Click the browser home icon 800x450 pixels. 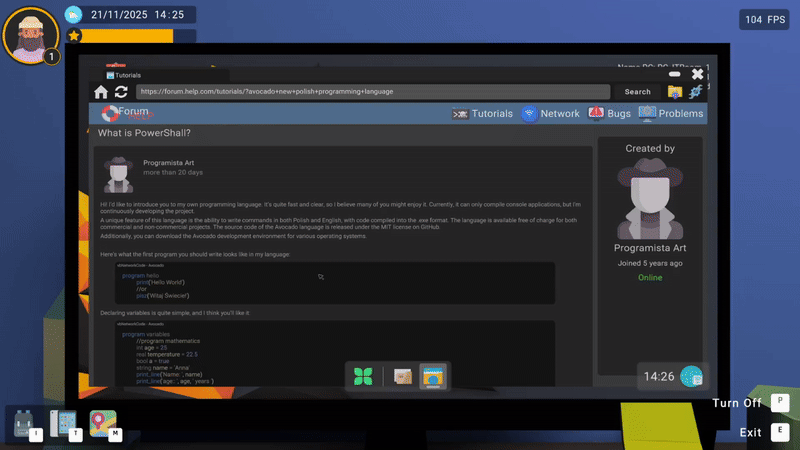tap(101, 92)
